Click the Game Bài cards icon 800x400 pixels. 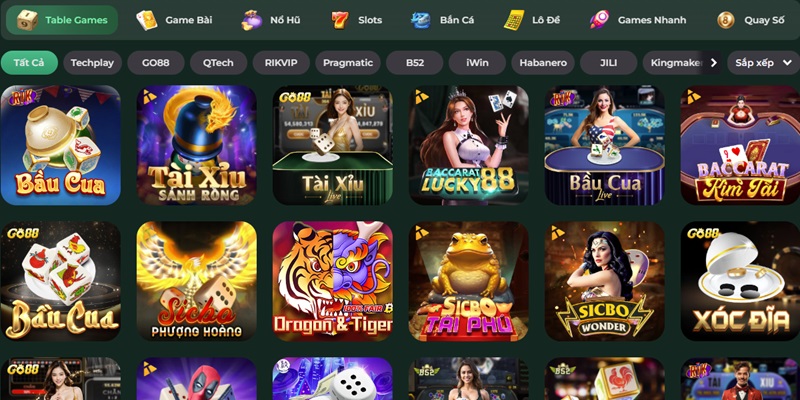coord(146,20)
